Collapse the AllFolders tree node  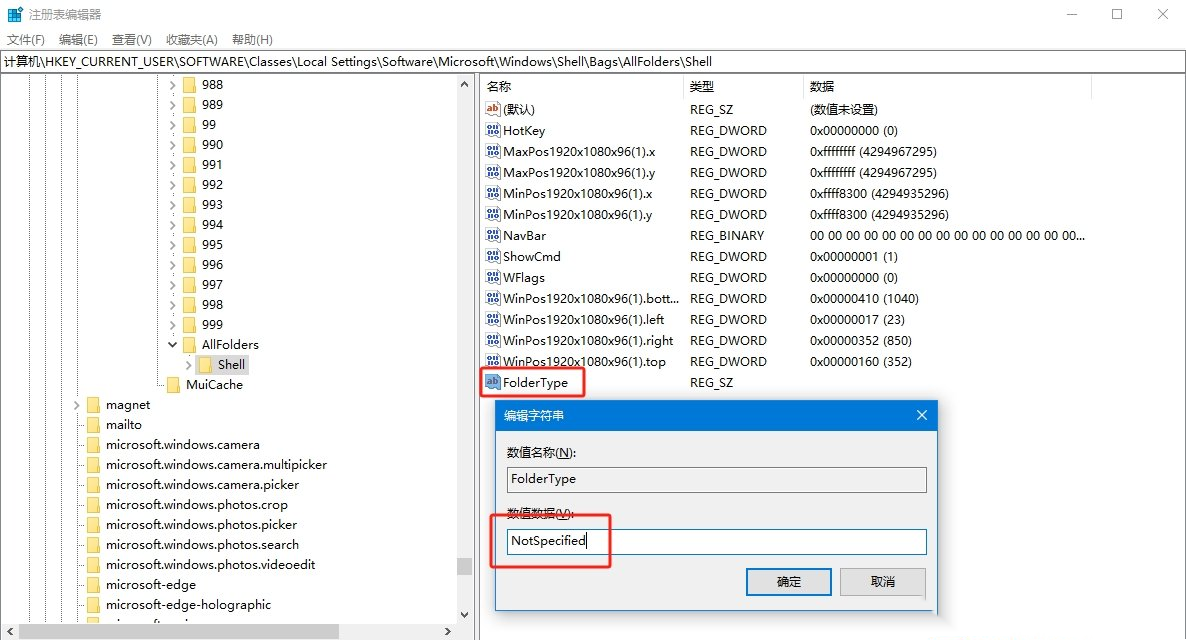pos(172,344)
